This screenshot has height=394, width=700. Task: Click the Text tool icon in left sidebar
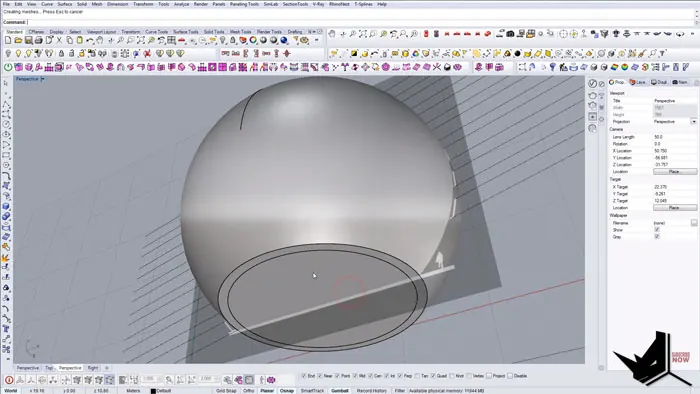6,329
